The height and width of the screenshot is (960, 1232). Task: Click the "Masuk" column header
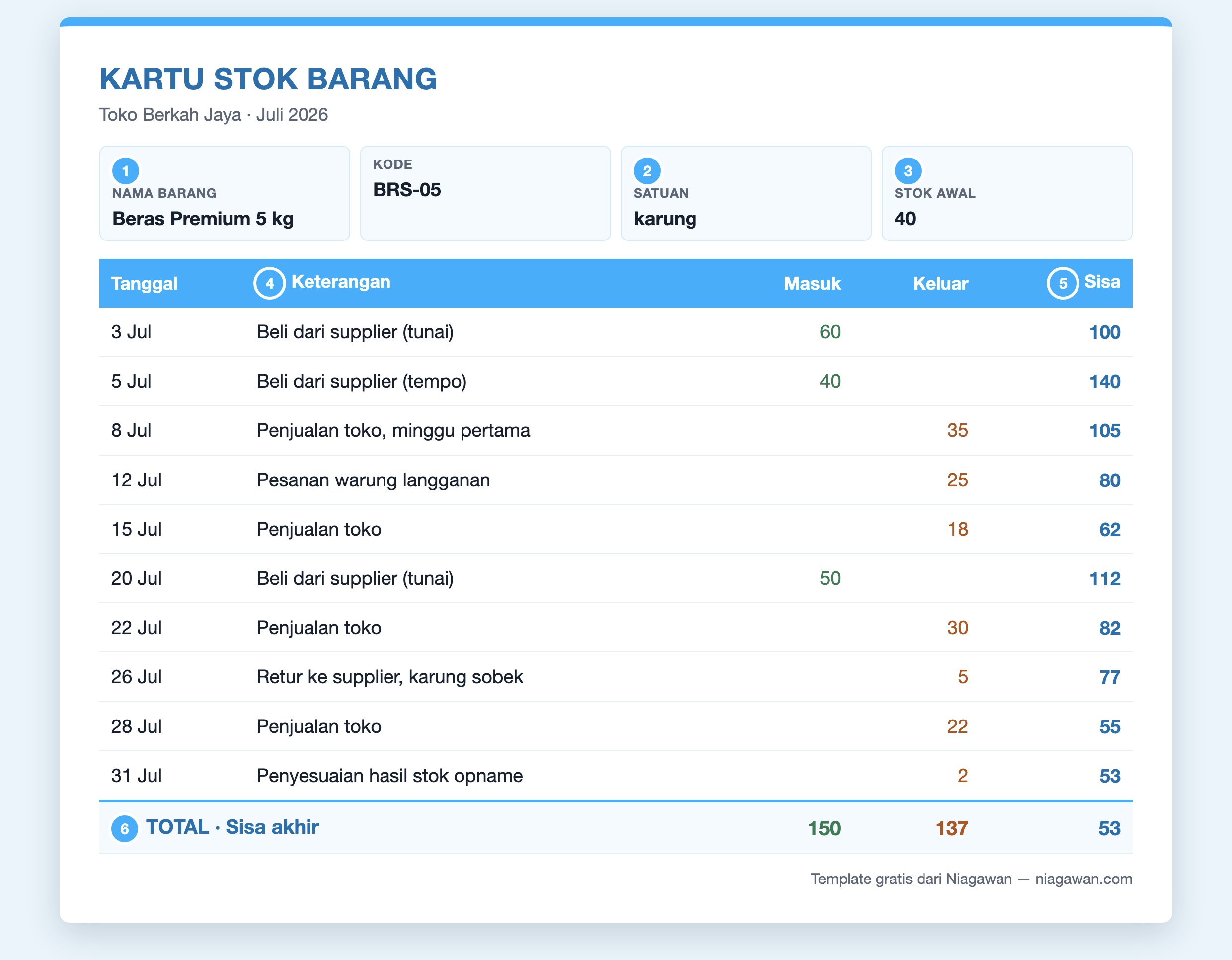pos(812,283)
